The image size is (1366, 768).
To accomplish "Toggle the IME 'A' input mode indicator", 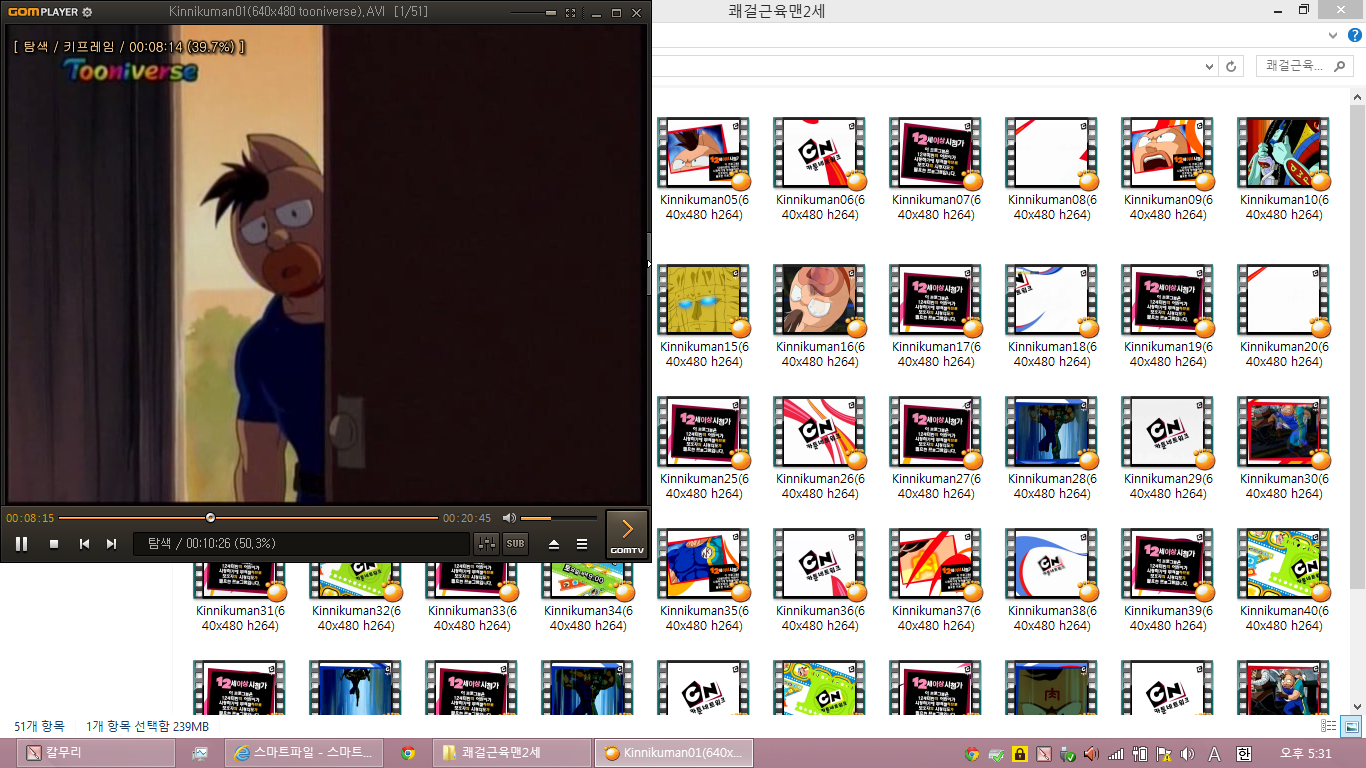I will pos(1215,754).
